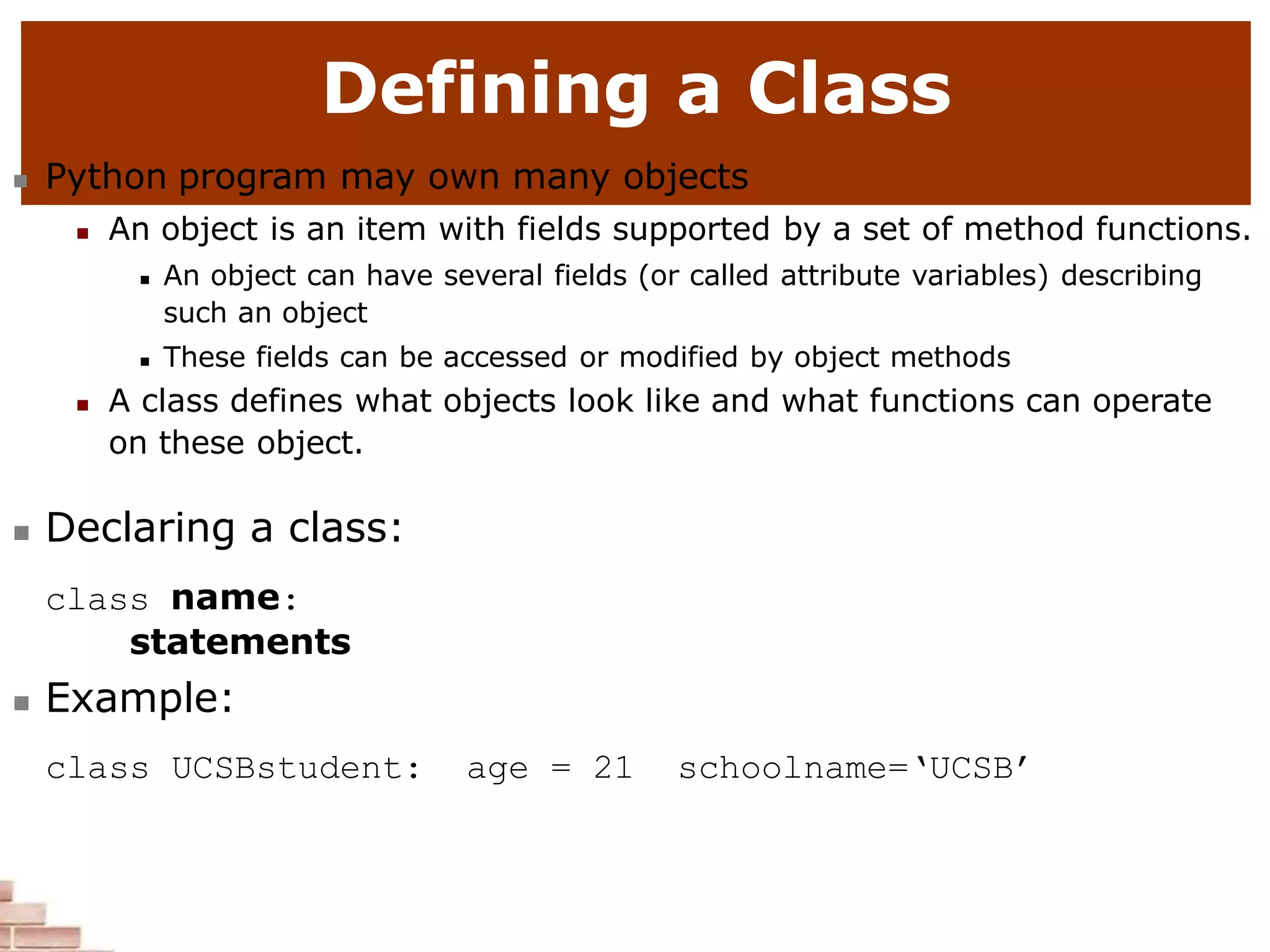Click the line 'such an object'
This screenshot has height=952, width=1270.
pos(265,314)
